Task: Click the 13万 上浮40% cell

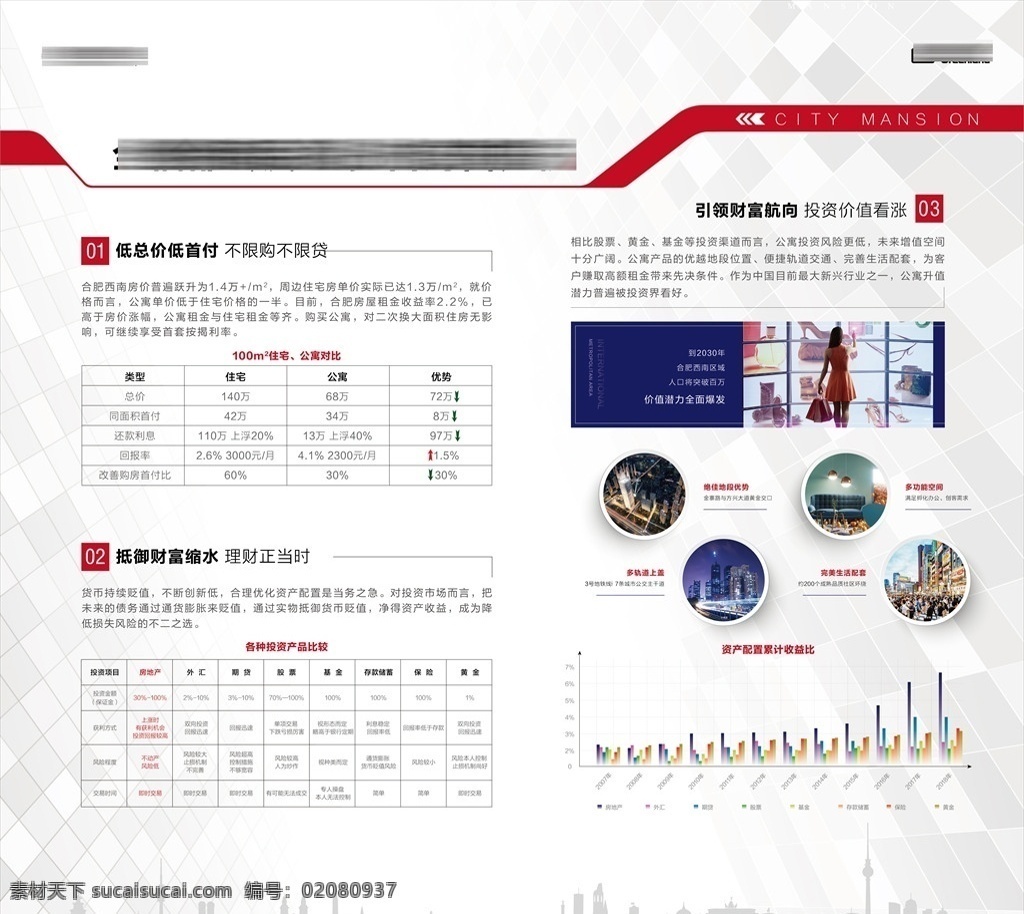Action: (337, 435)
